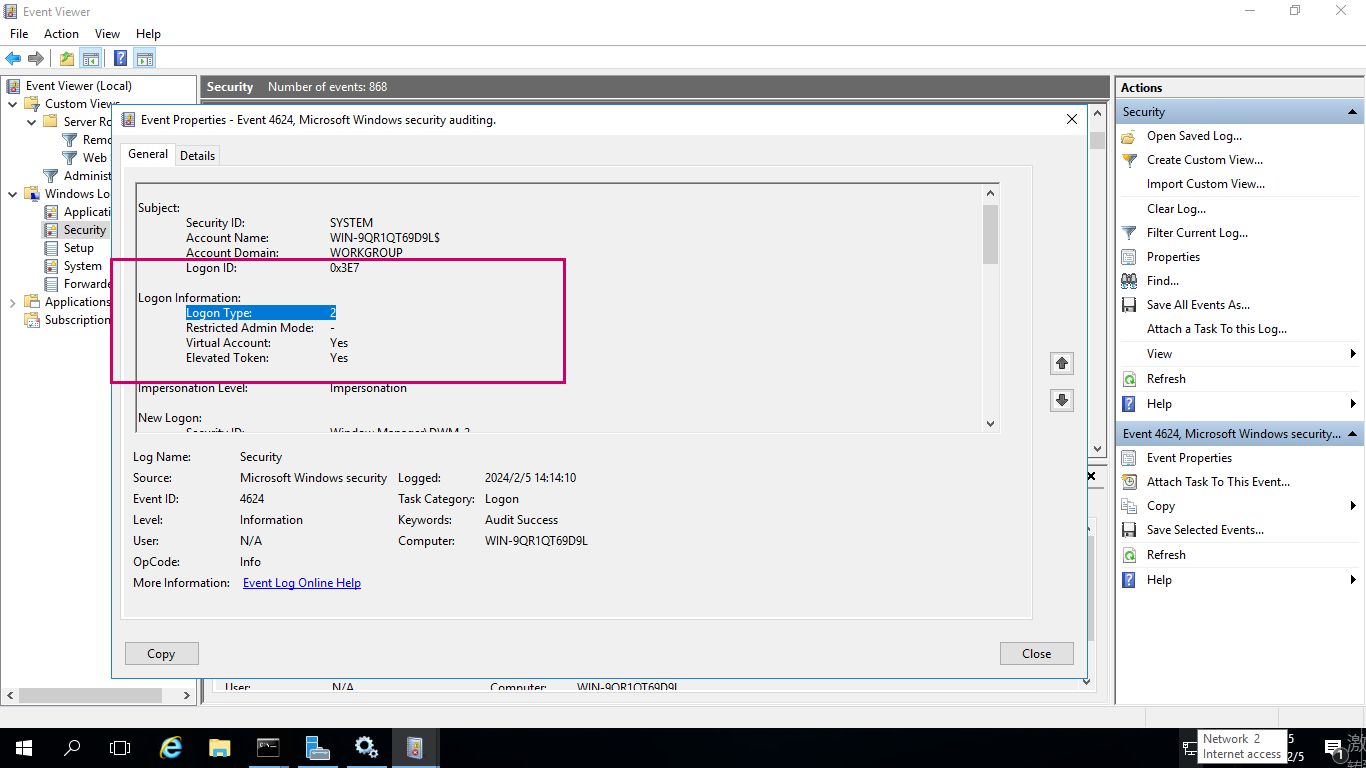1366x768 pixels.
Task: Open the Help menu in menu bar
Action: click(148, 34)
